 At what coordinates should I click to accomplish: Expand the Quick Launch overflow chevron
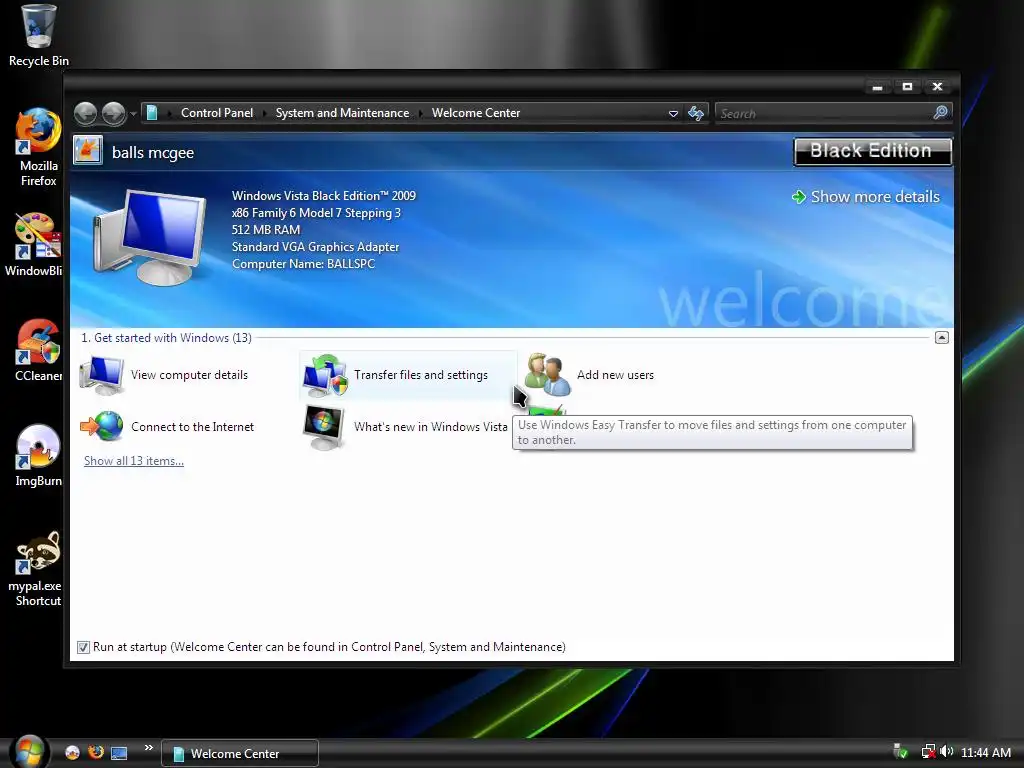(149, 748)
